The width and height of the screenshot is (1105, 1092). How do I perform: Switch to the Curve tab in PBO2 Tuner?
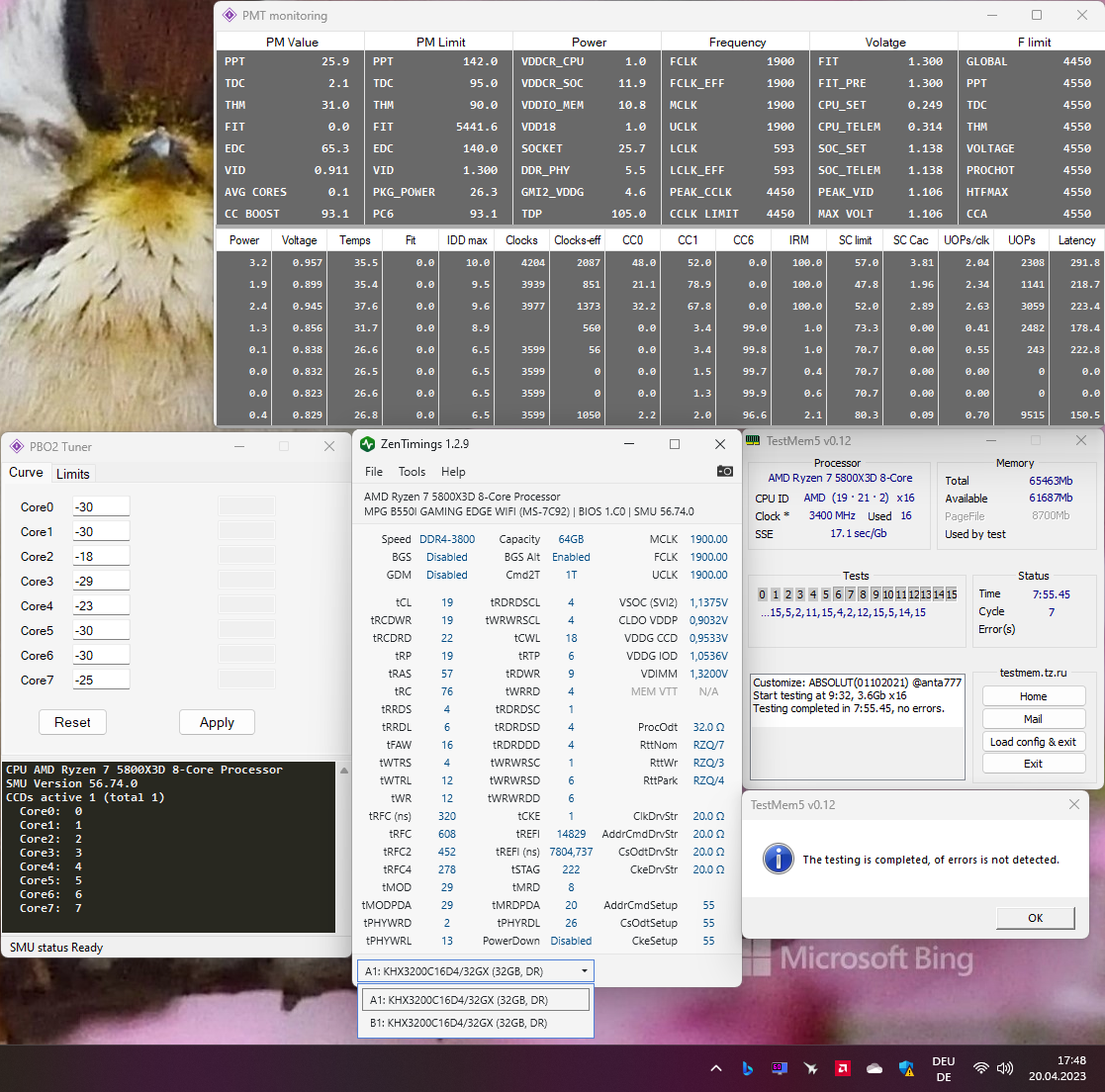(26, 473)
